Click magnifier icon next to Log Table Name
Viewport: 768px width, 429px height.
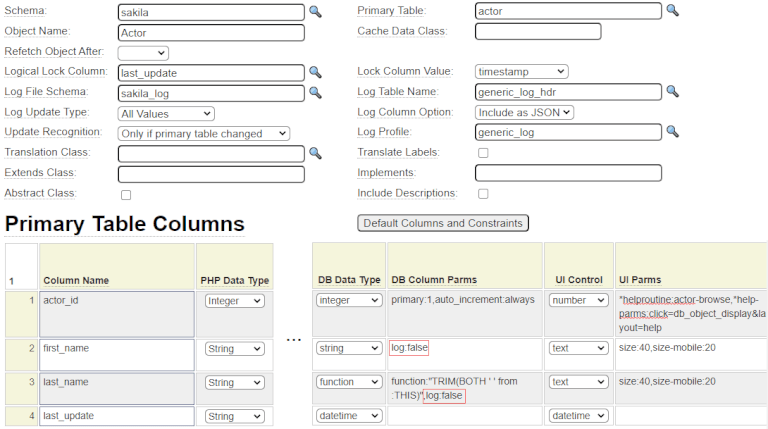click(x=672, y=92)
